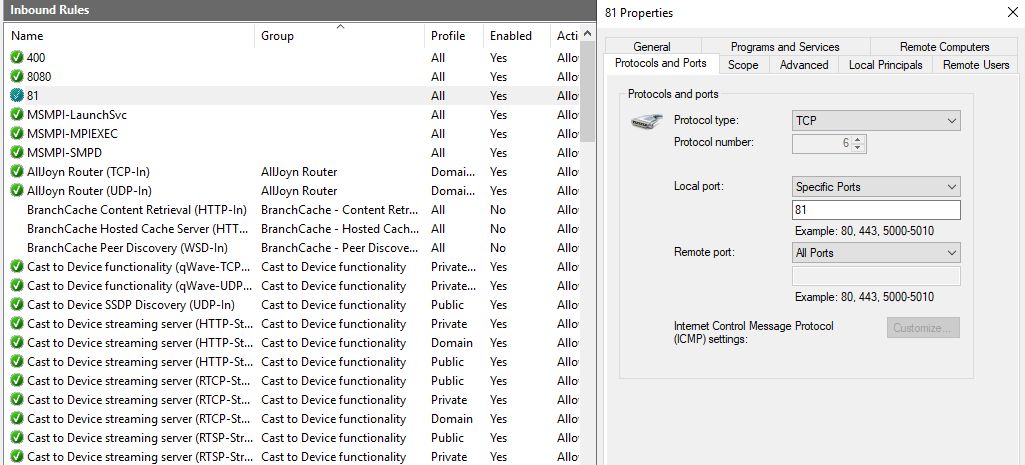Screen dimensions: 1025x465
Task: Click the green check icon of rule 400
Action: pos(17,58)
